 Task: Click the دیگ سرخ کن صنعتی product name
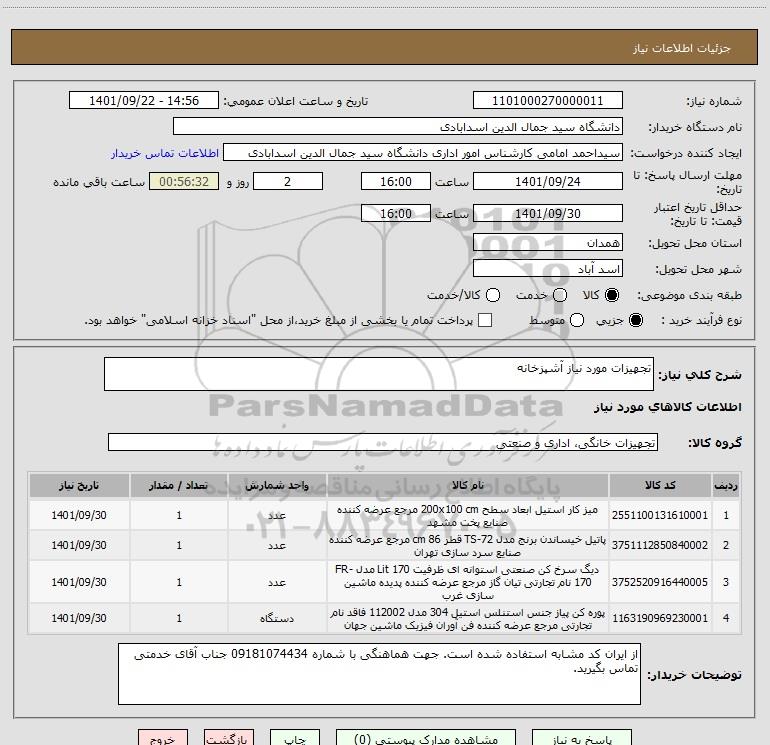click(x=468, y=582)
